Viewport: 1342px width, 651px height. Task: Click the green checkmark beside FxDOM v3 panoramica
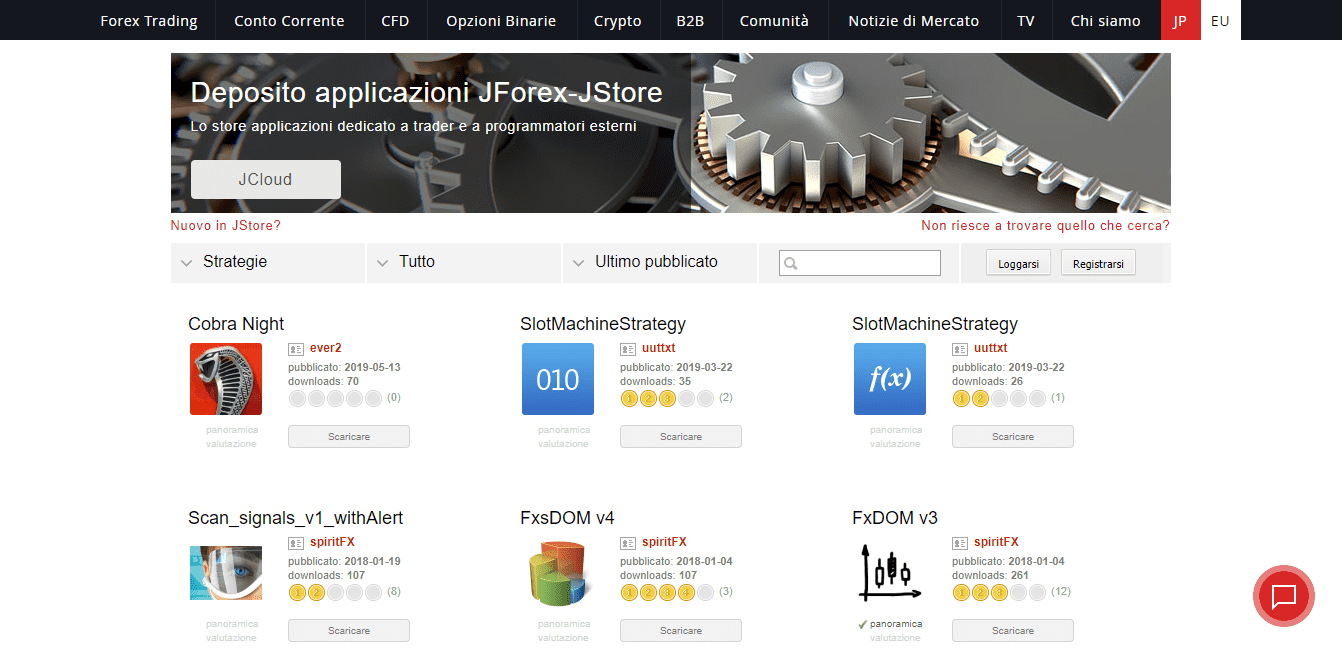click(x=862, y=624)
